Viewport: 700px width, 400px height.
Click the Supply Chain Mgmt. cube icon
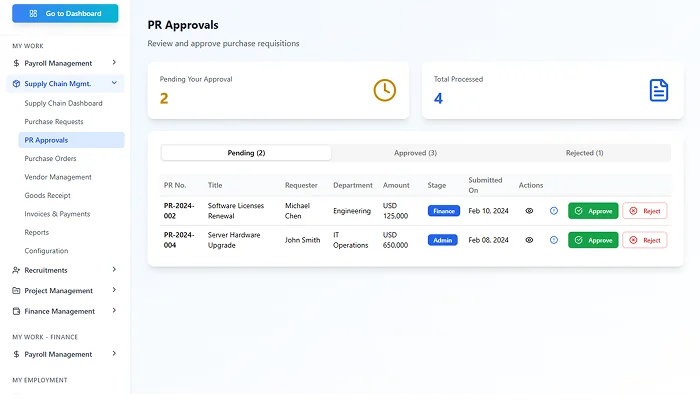coord(16,84)
